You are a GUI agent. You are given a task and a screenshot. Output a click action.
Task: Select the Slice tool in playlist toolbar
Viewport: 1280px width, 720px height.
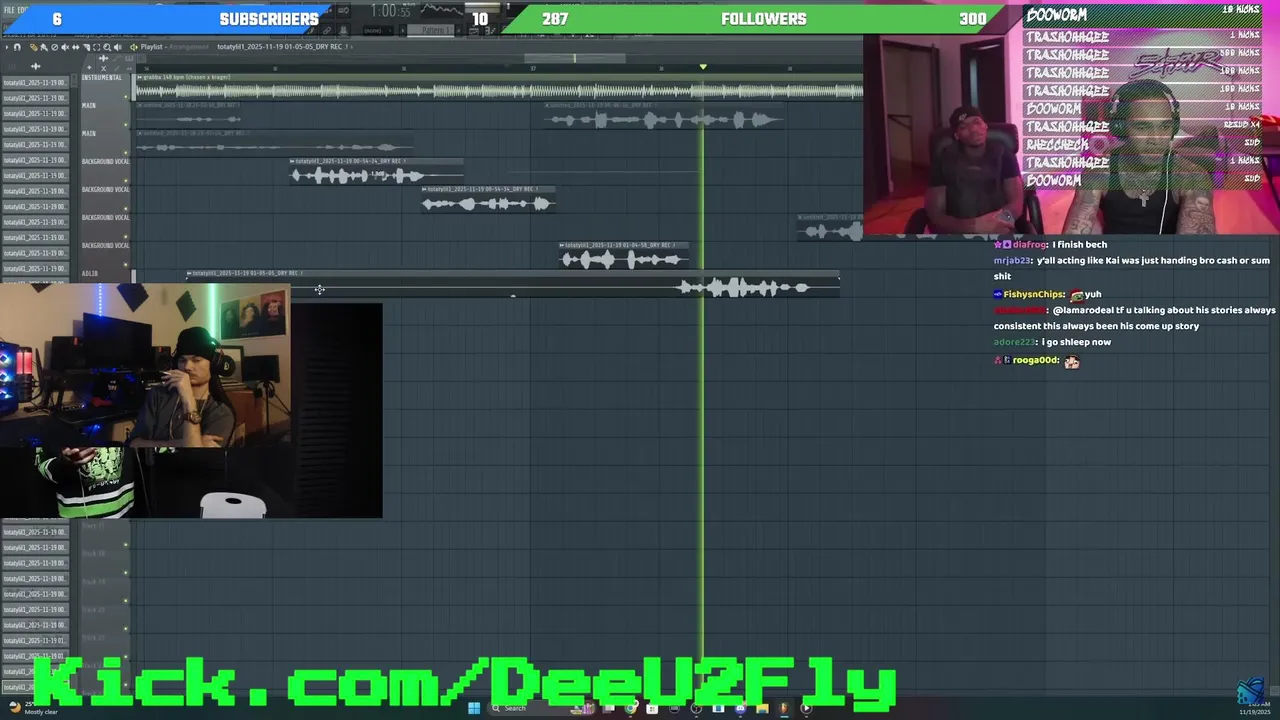[x=86, y=47]
